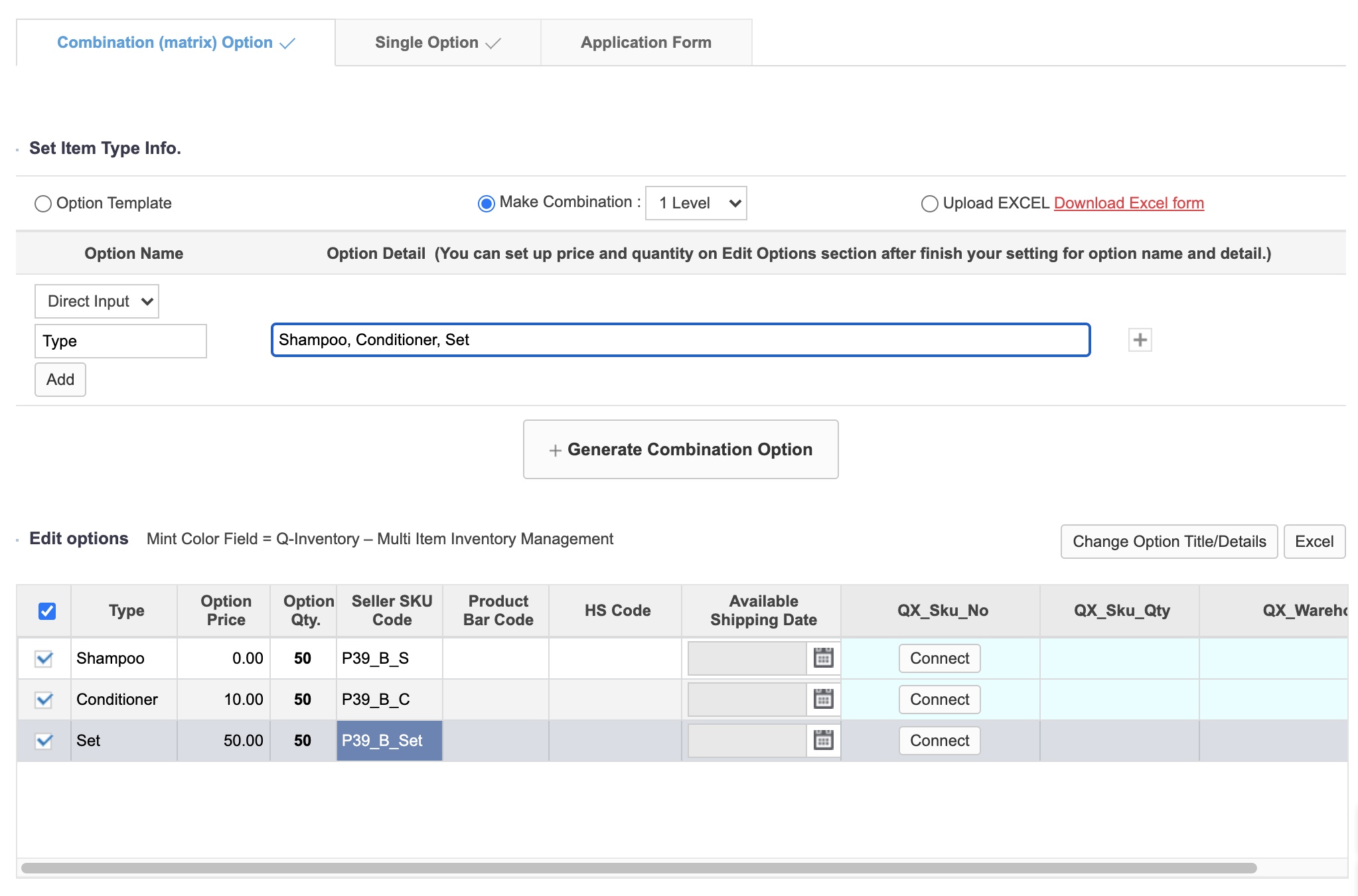Open the Direct Input dropdown
1358x896 pixels.
coord(97,301)
